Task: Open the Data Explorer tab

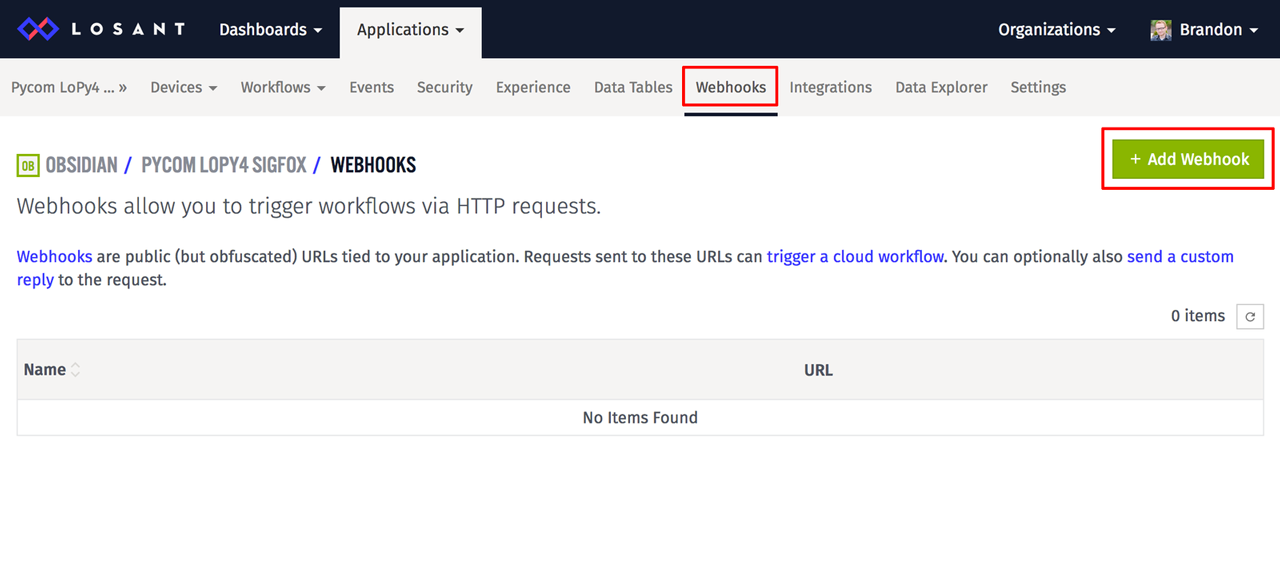Action: click(x=941, y=88)
